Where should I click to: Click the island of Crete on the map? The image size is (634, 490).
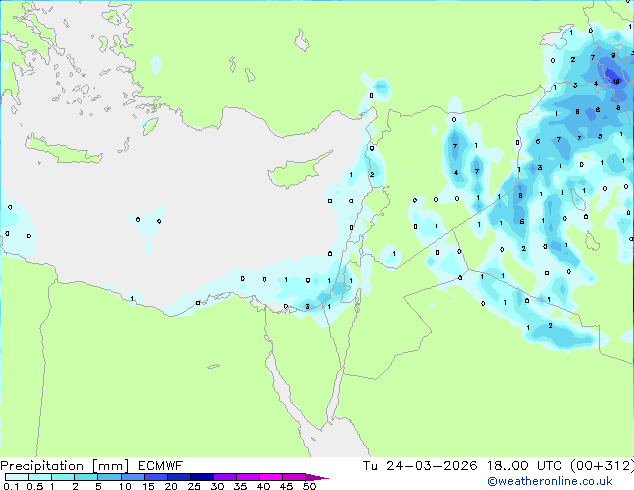click(x=63, y=150)
